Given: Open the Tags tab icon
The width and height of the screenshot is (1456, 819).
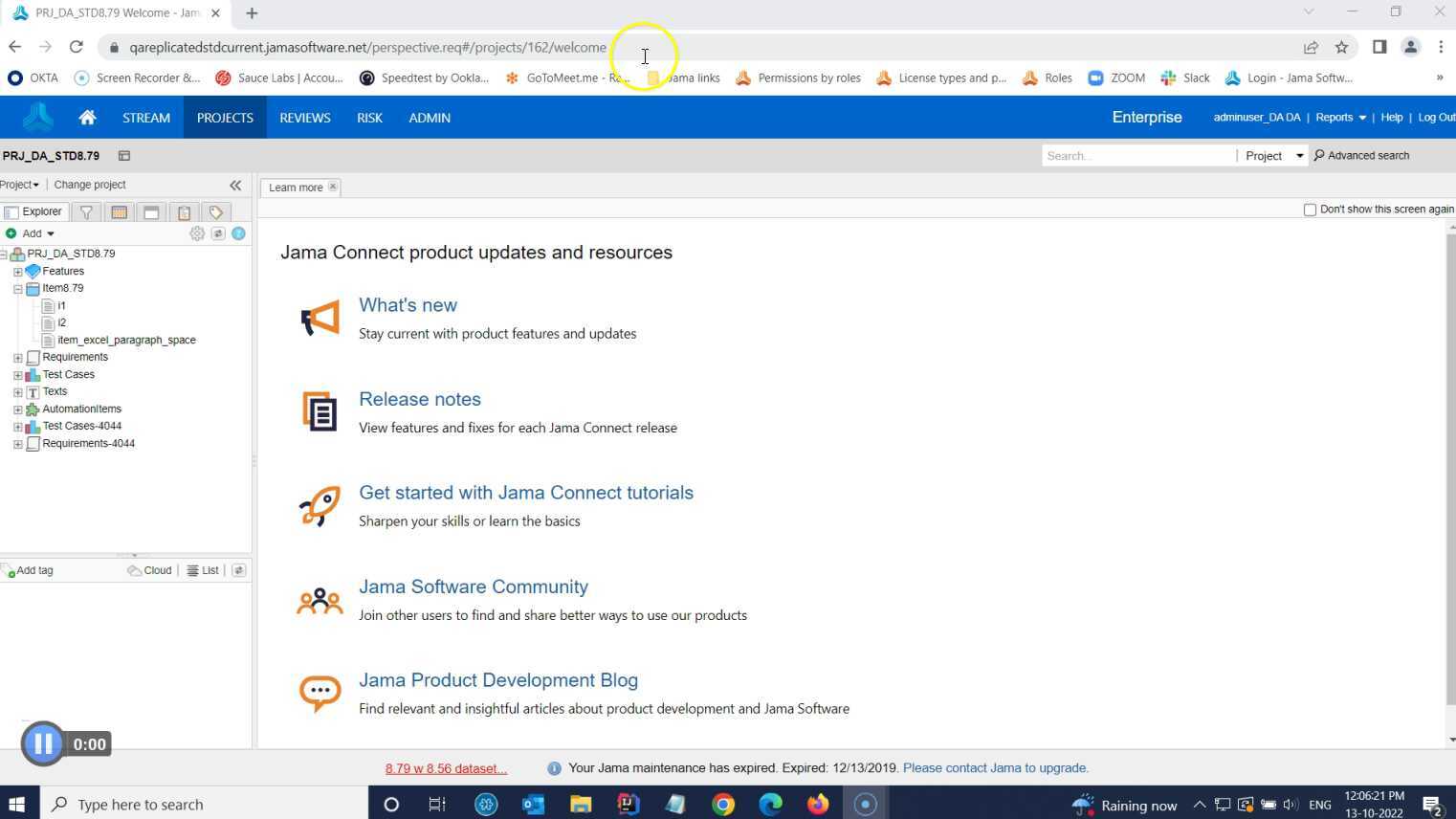Looking at the screenshot, I should point(216,212).
